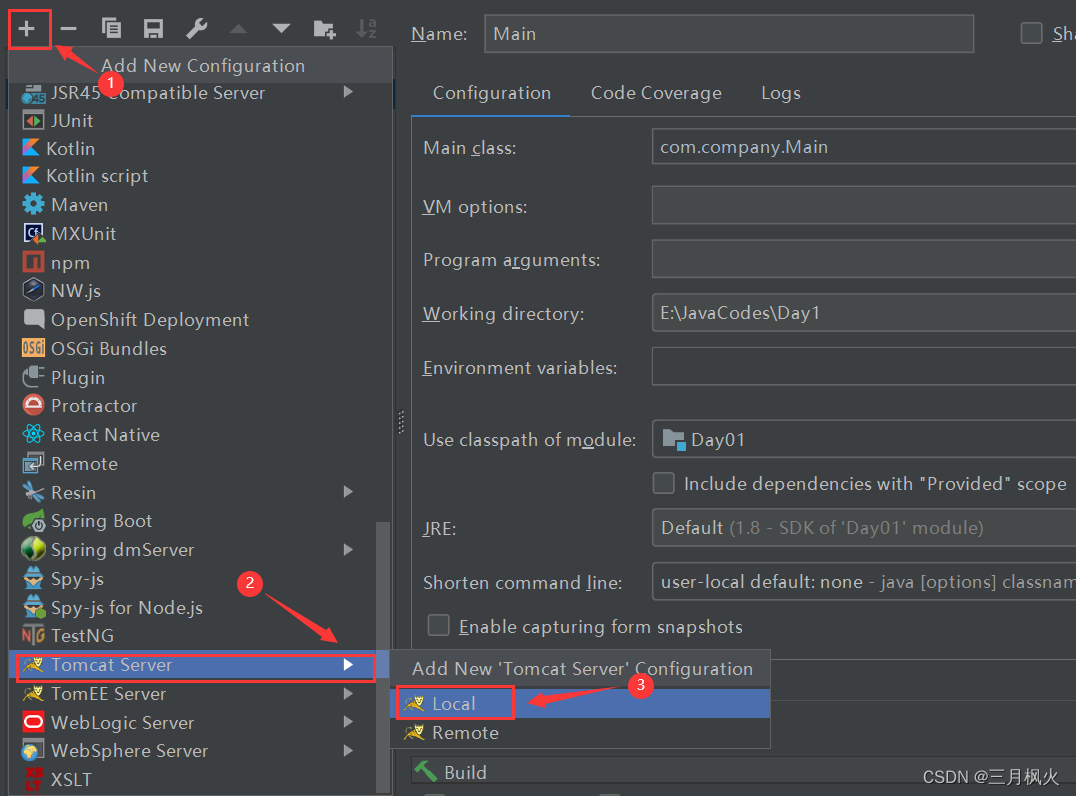
Task: Select Local Tomcat Server configuration
Action: (x=581, y=704)
